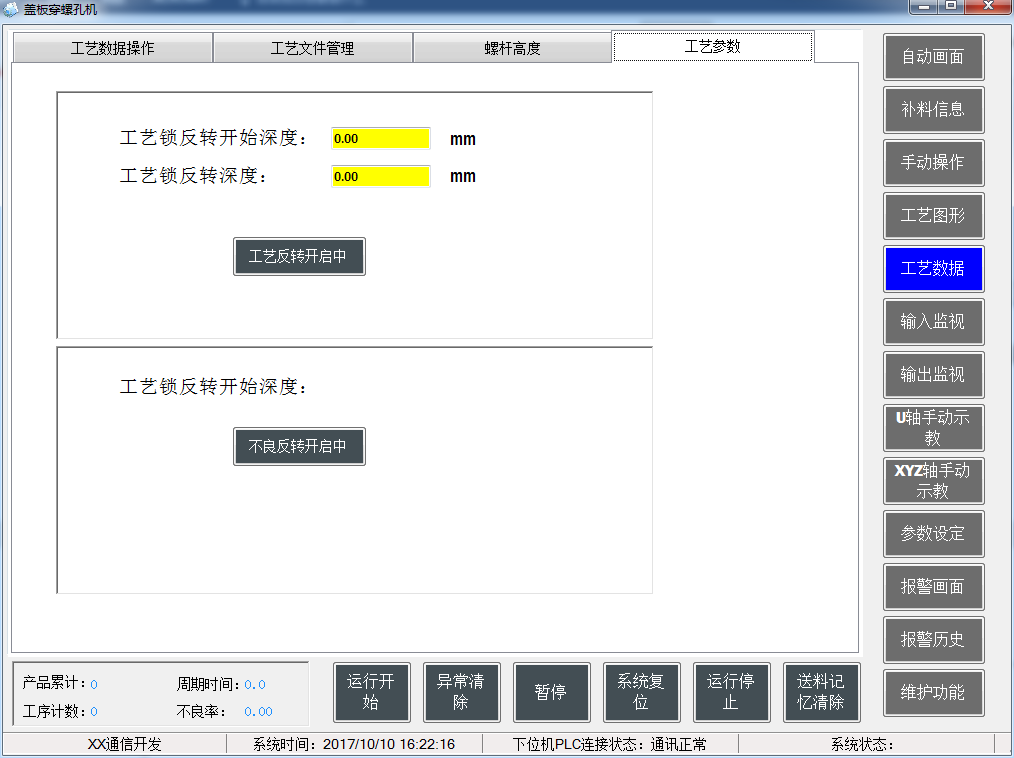1014x758 pixels.
Task: Open the 输出监视 monitor
Action: (x=933, y=375)
